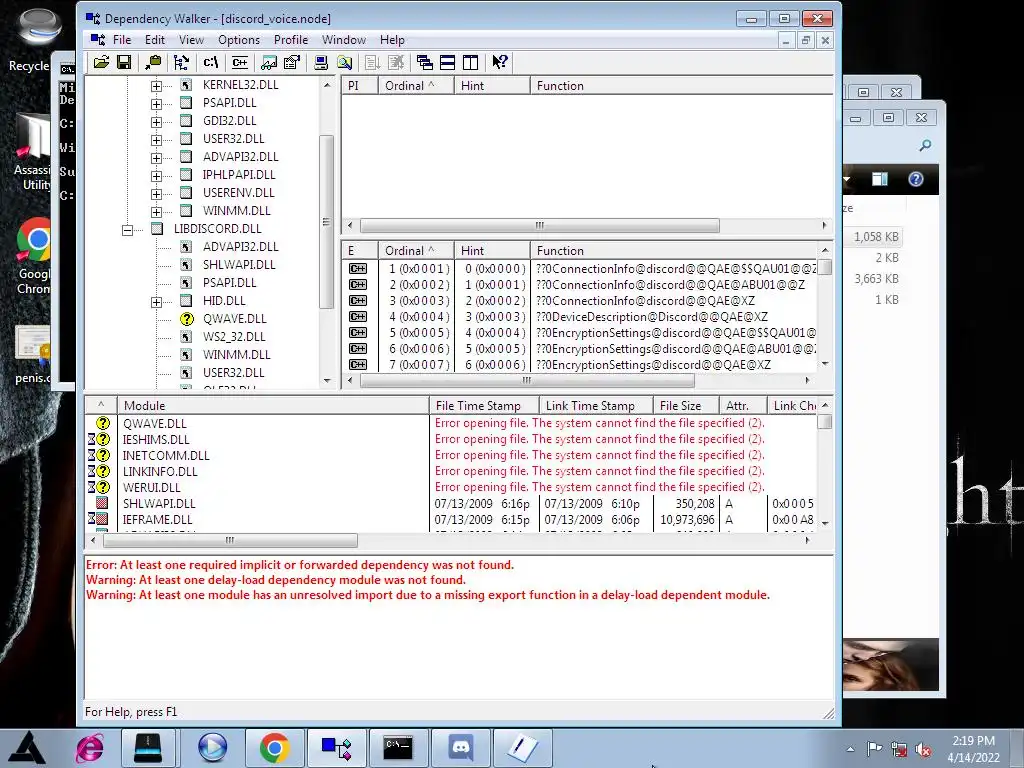The width and height of the screenshot is (1024, 768).
Task: Click the module list horizontal scrollbar
Action: pyautogui.click(x=230, y=541)
